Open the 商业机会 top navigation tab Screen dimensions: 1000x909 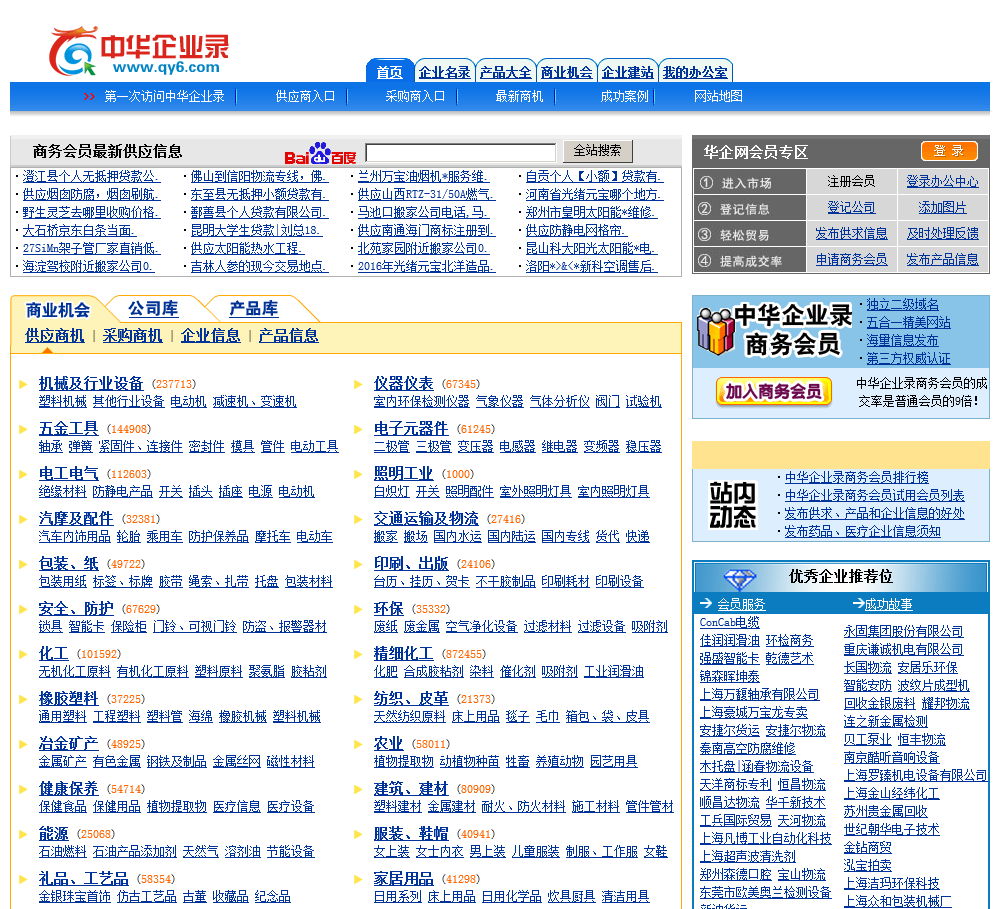point(567,72)
